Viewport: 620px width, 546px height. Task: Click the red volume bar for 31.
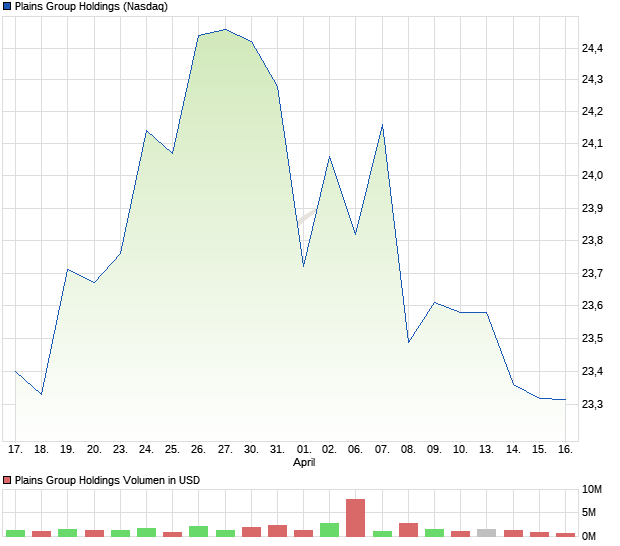pos(277,531)
